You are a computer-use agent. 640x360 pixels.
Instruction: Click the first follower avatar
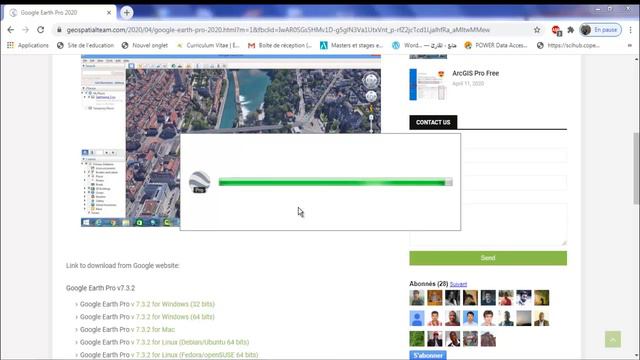pos(417,298)
